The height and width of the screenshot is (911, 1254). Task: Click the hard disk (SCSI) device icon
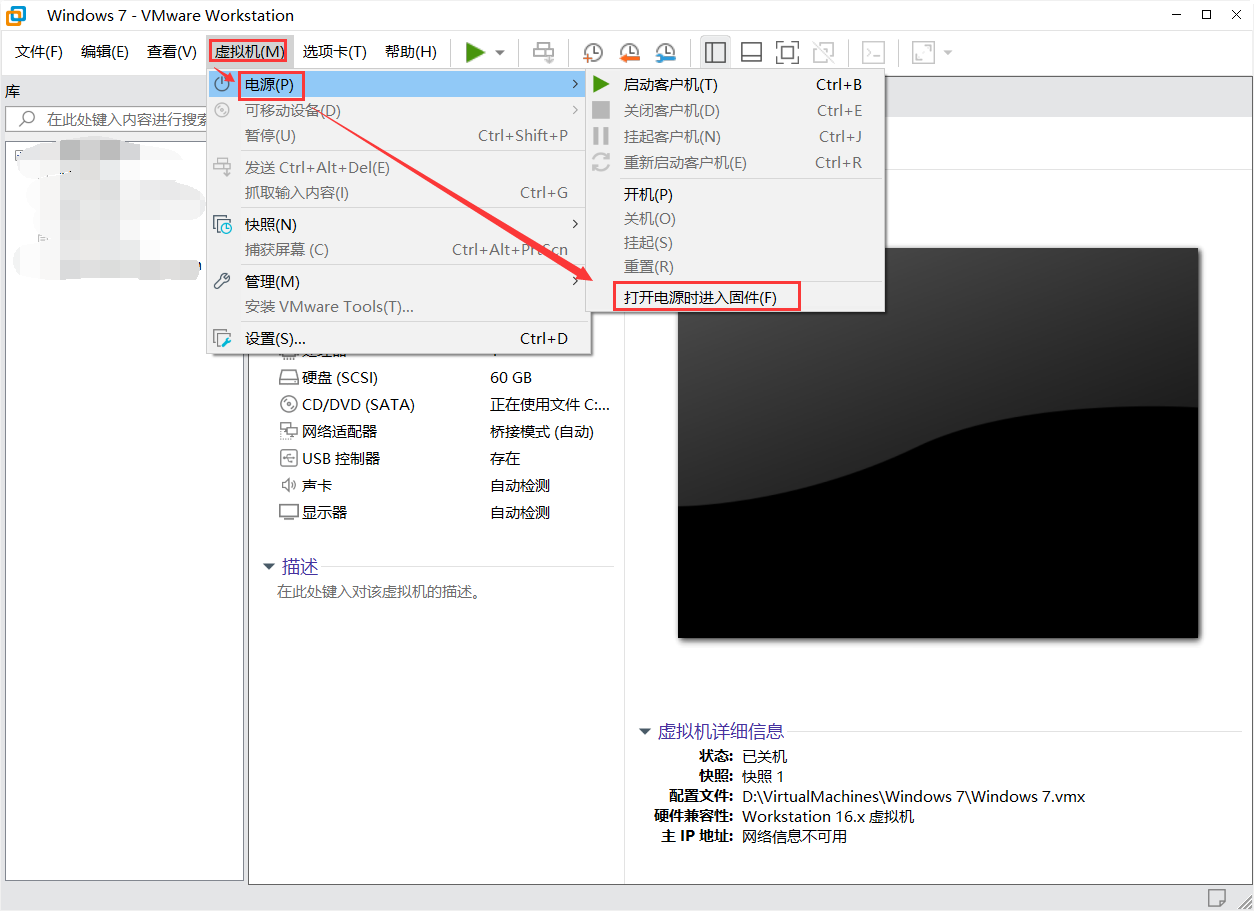pos(288,378)
